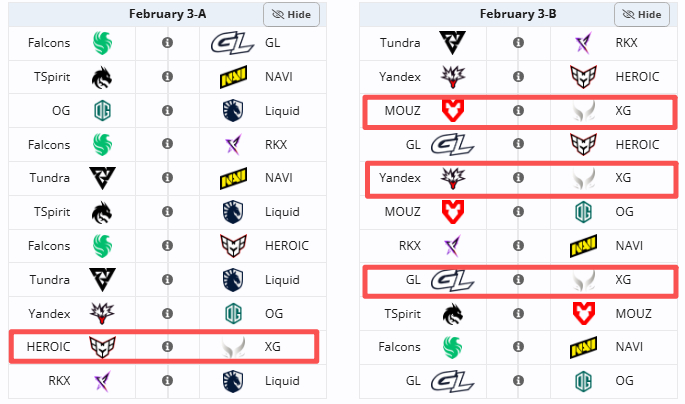The width and height of the screenshot is (685, 404).
Task: Open info icon for Falcons vs NAVI match
Action: pos(519,347)
